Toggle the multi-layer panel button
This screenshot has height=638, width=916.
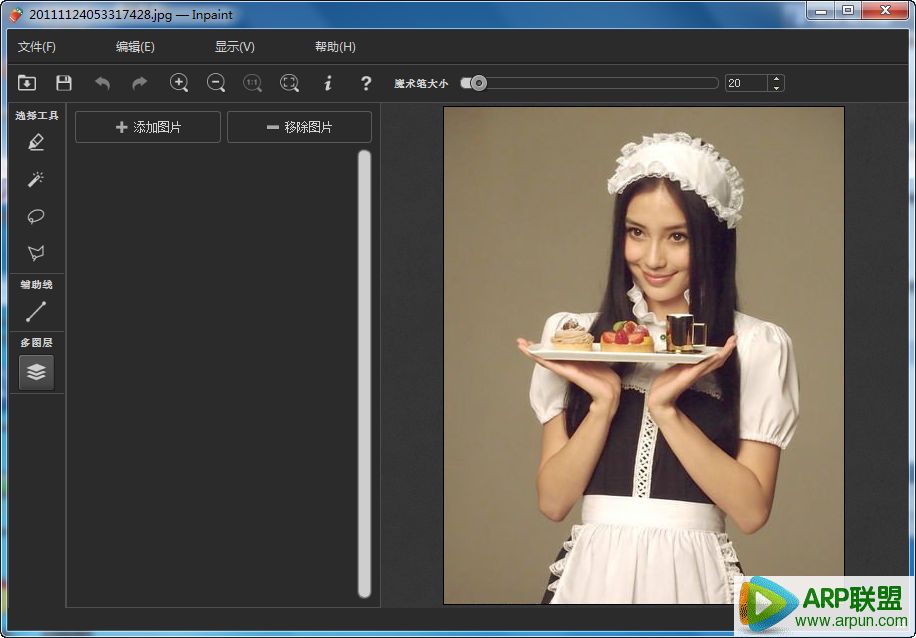[x=36, y=372]
